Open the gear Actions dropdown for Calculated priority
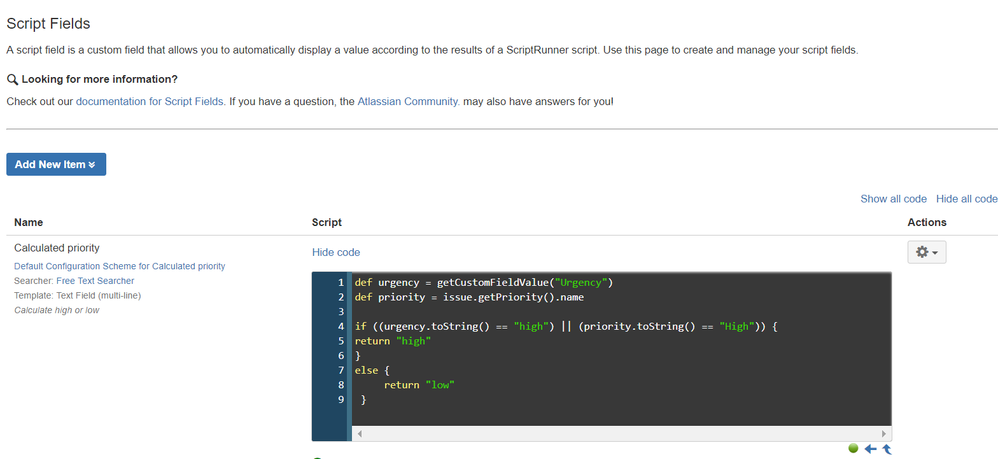Viewport: 998px width, 459px height. tap(926, 253)
